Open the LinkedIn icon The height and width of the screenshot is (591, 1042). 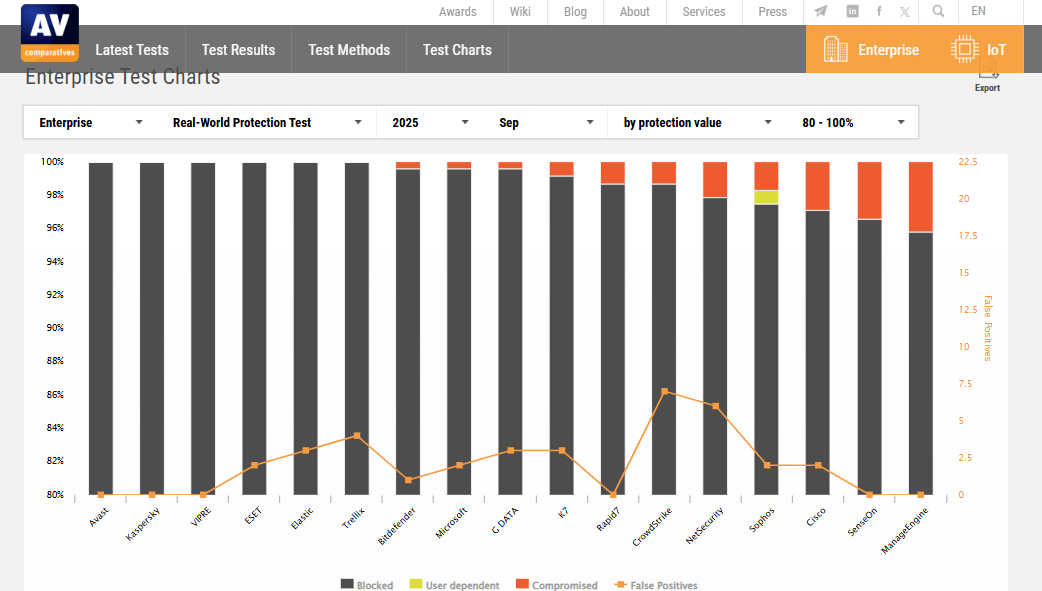click(853, 11)
